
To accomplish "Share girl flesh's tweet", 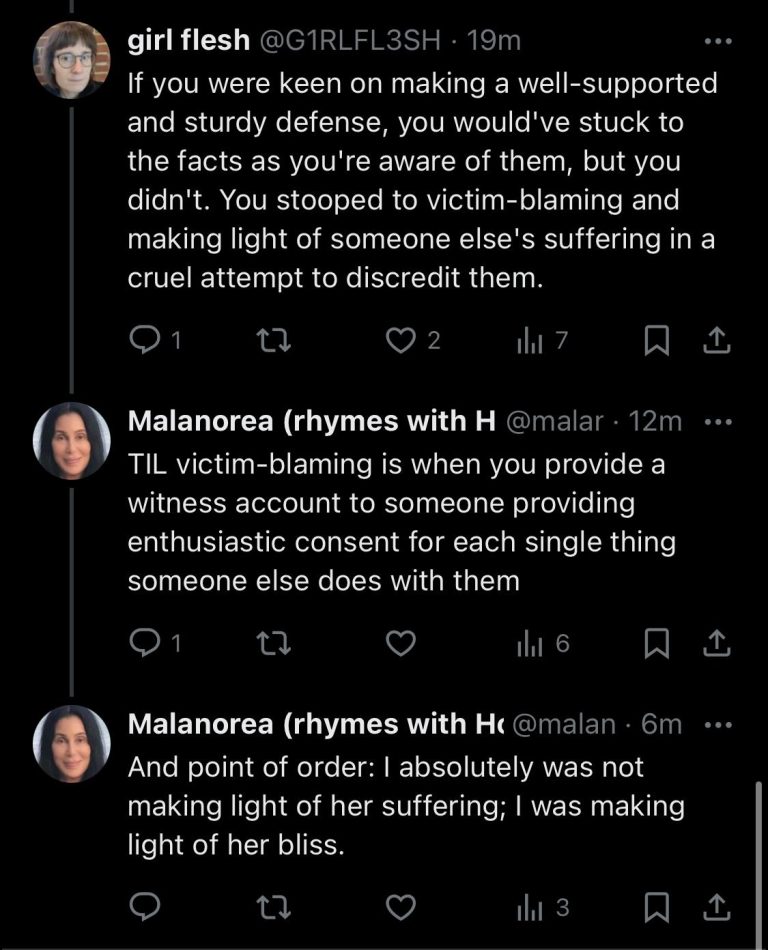I will point(717,341).
